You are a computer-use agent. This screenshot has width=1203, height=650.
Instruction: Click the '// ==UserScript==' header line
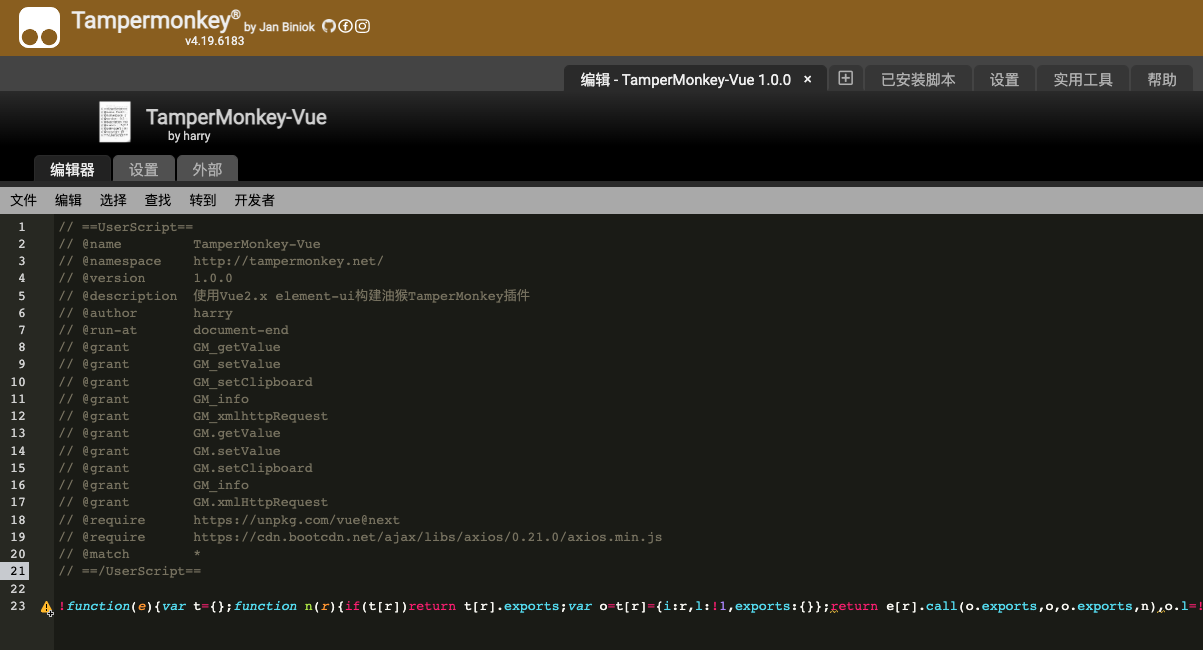pyautogui.click(x=126, y=227)
